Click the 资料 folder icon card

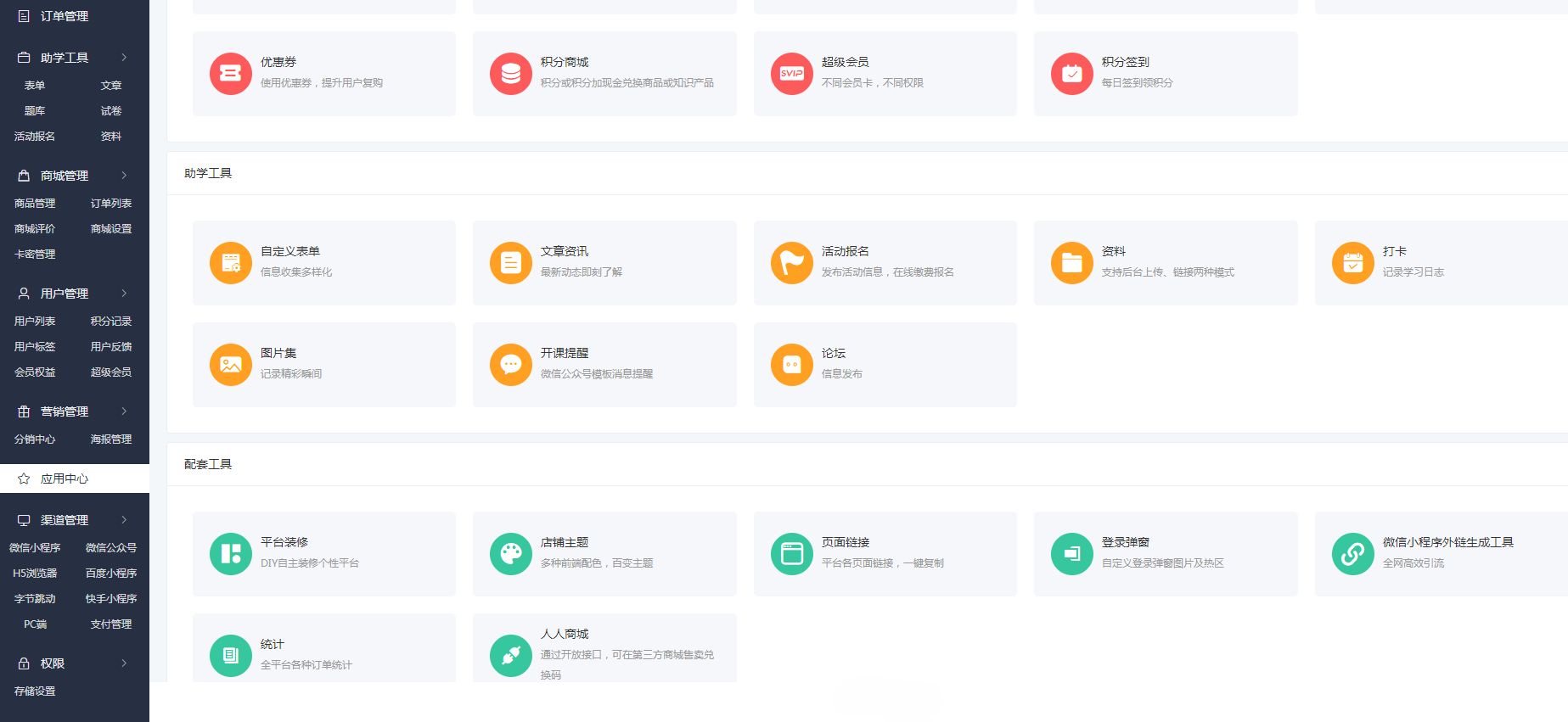tap(1072, 263)
